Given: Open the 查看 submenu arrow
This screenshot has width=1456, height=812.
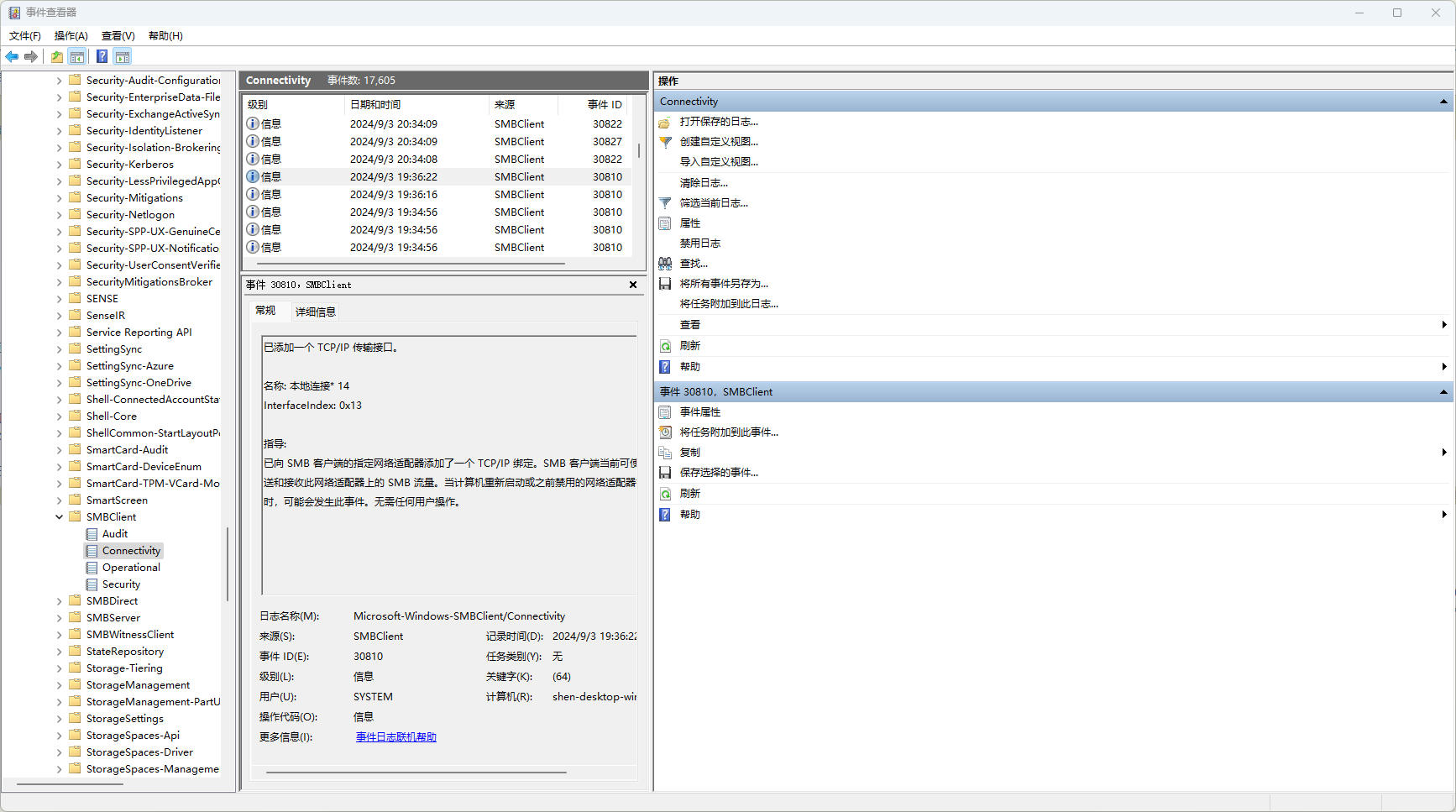Looking at the screenshot, I should tap(1444, 325).
